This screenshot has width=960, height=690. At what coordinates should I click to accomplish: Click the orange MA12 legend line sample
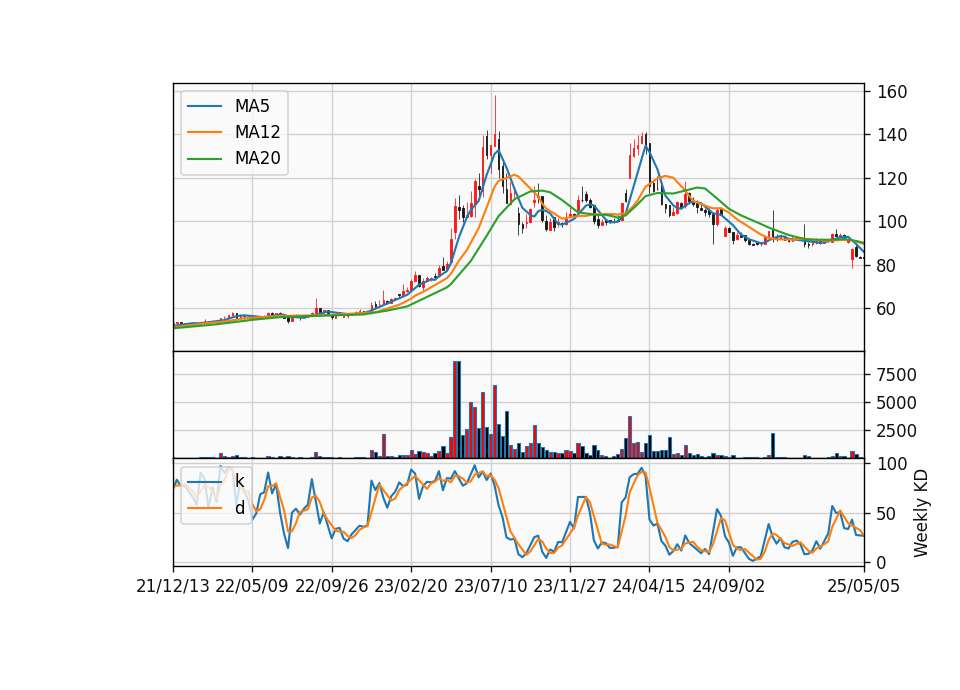pos(204,132)
